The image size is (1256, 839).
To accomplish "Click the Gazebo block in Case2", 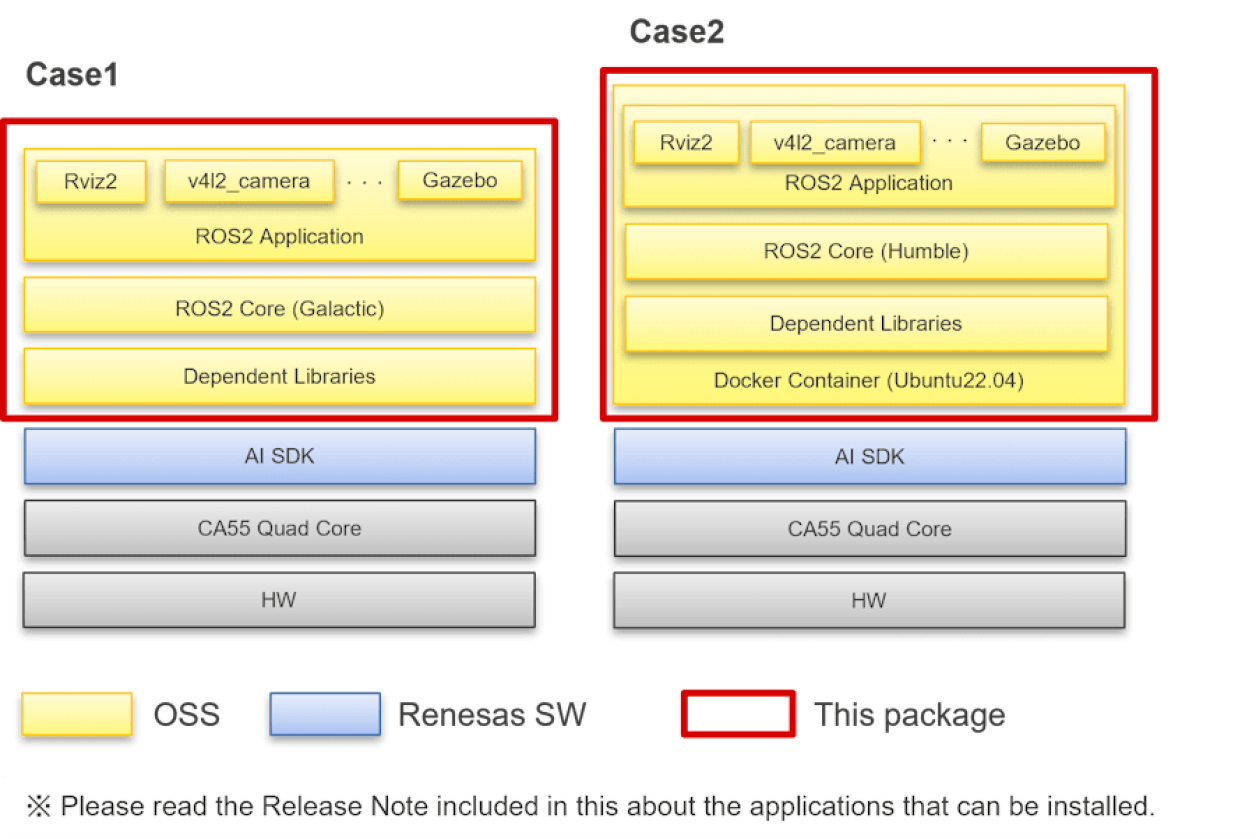I will point(1043,142).
